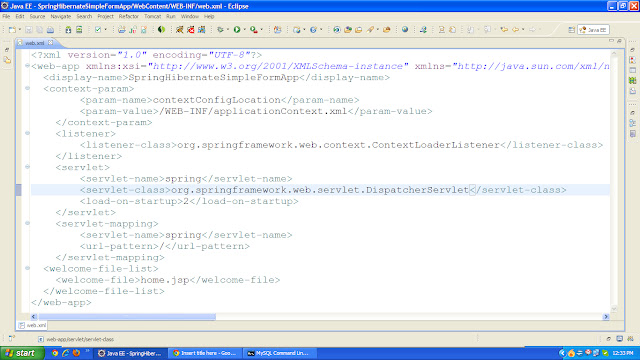Minimize the editor area view
The width and height of the screenshot is (640, 360).
[611, 41]
